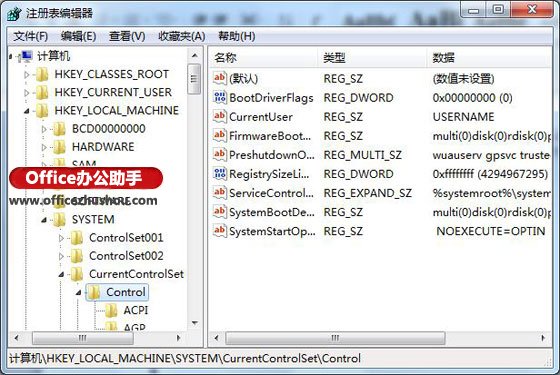Image resolution: width=560 pixels, height=375 pixels.
Task: Open the 编辑(E) menu
Action: [x=78, y=36]
